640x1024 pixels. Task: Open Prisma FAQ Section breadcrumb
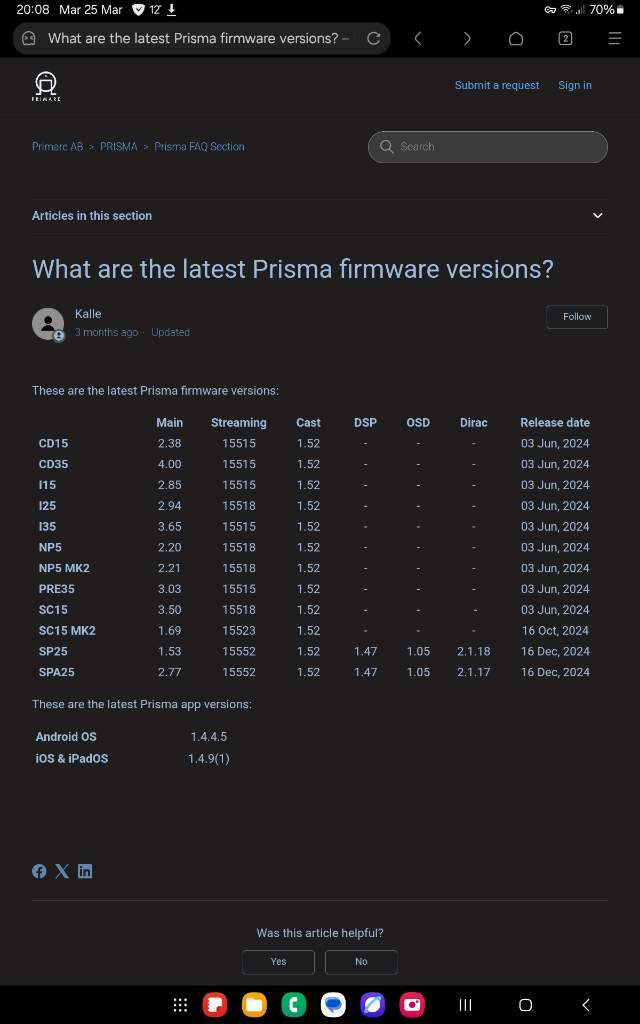[199, 147]
